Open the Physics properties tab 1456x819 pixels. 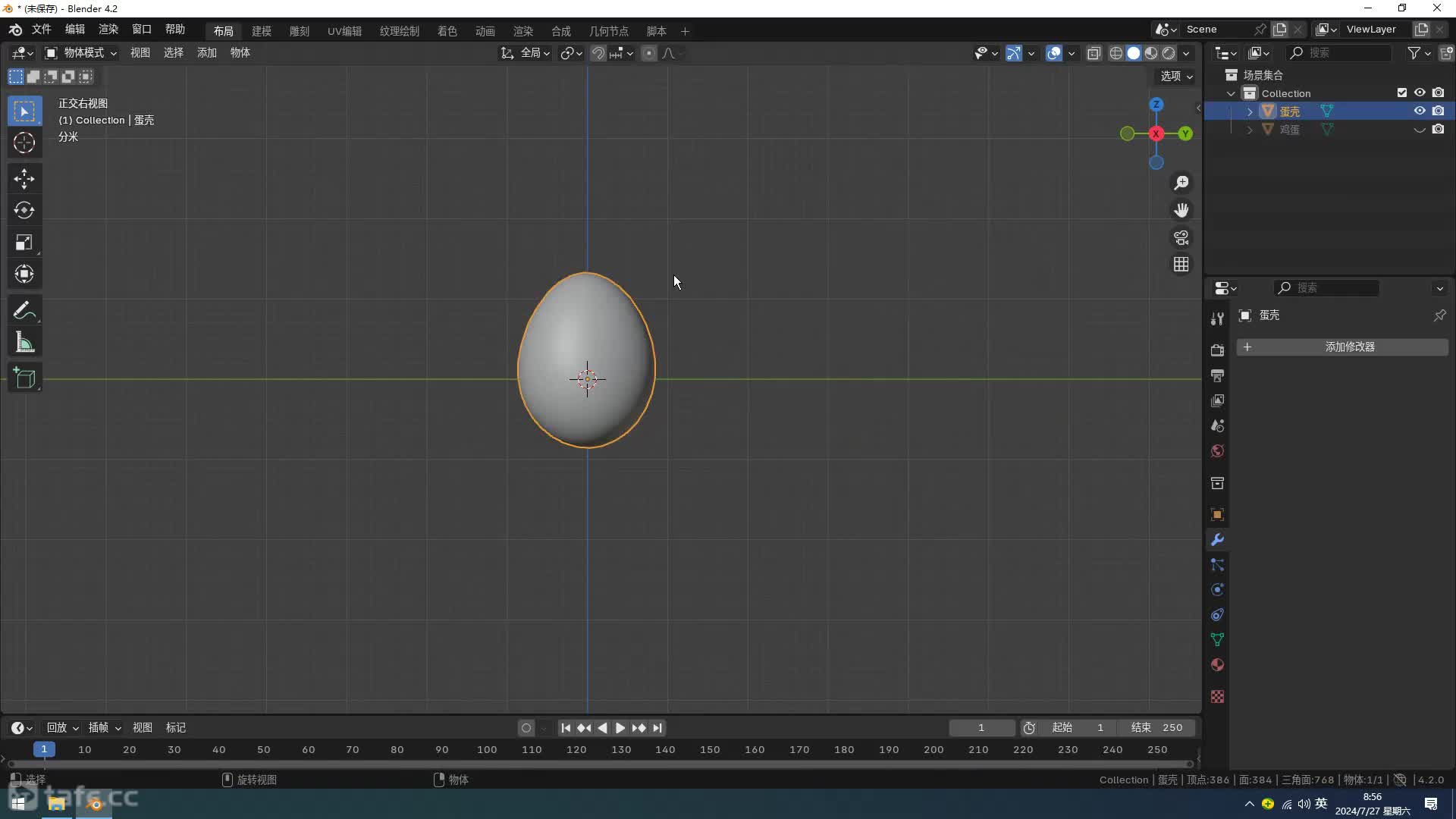1217,590
